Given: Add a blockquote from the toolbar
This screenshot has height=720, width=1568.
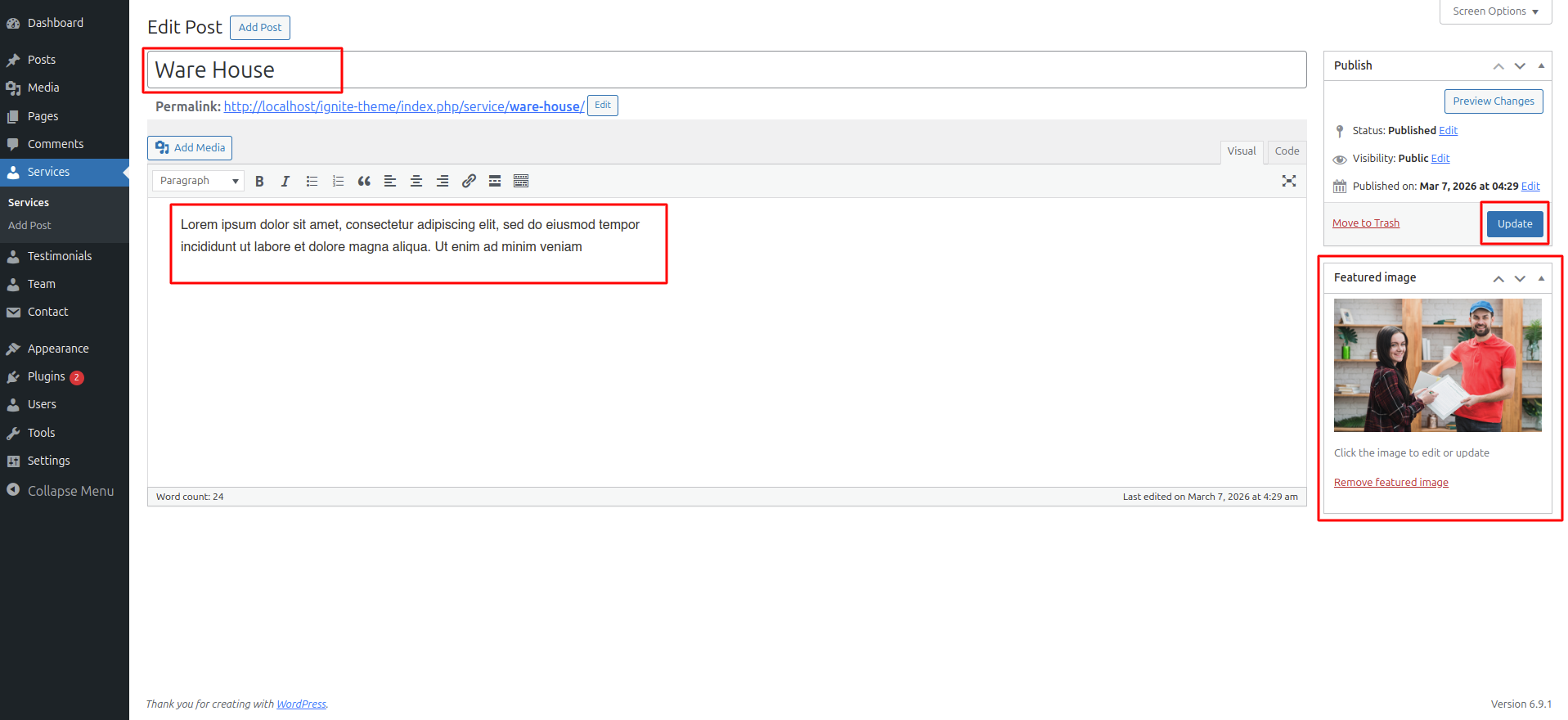Looking at the screenshot, I should click(x=364, y=181).
